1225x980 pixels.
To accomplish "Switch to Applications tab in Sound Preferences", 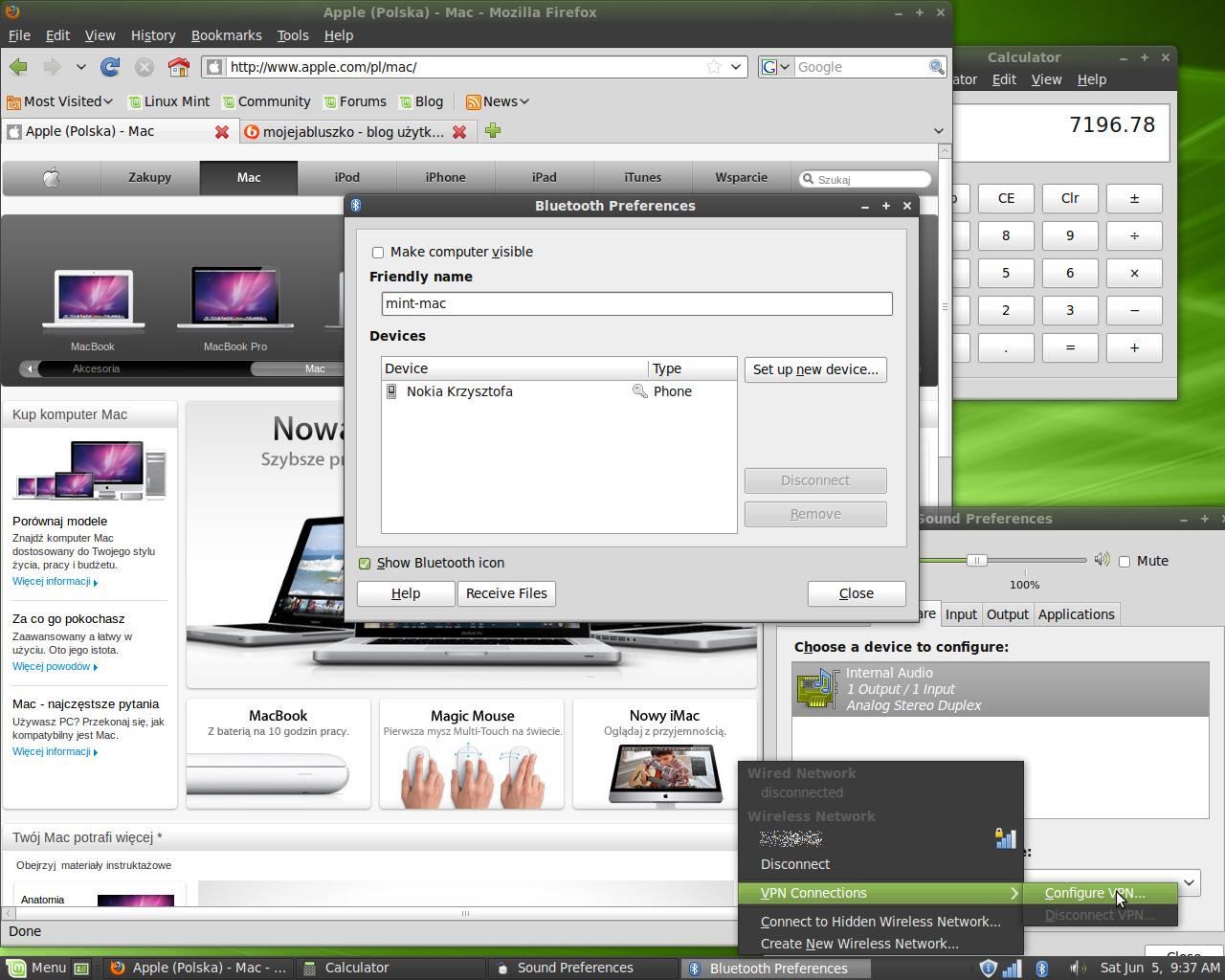I will click(x=1076, y=614).
